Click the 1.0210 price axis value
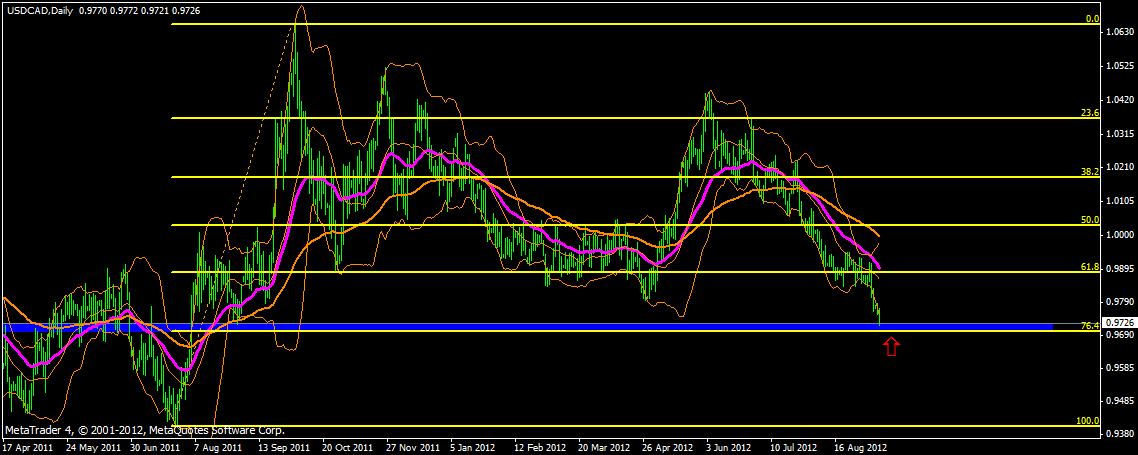 (x=1120, y=167)
